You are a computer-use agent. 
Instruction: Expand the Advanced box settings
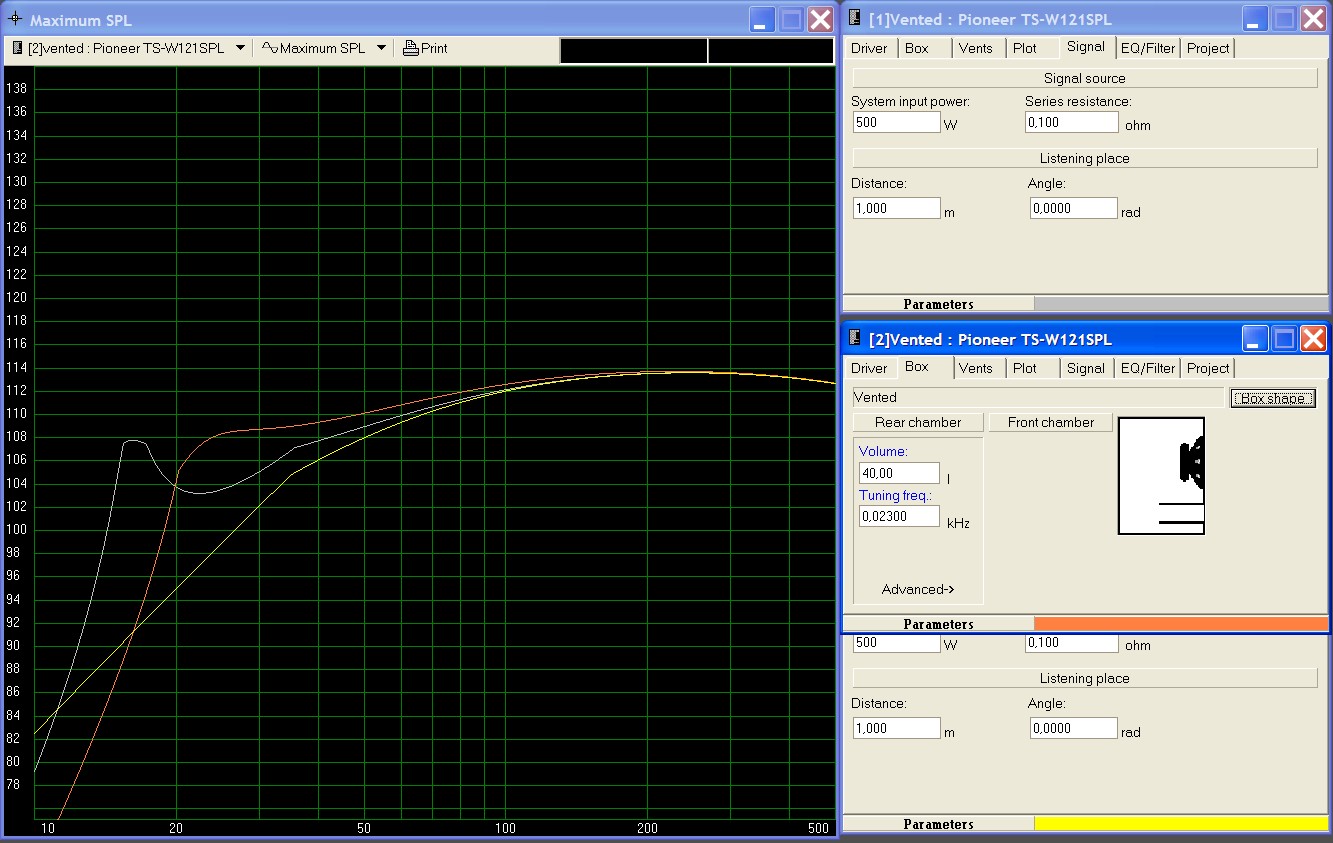coord(918,589)
